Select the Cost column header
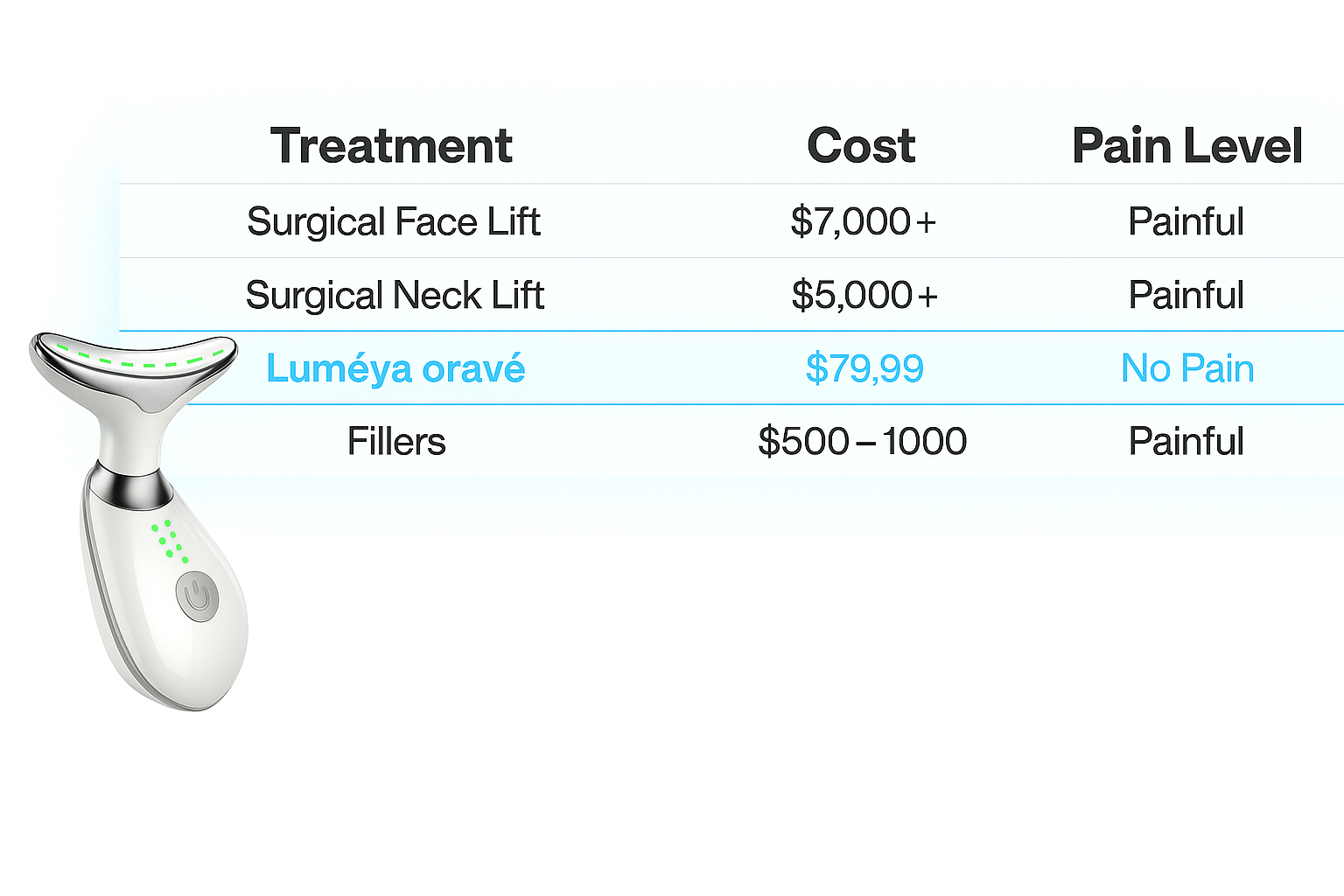The width and height of the screenshot is (1344, 896). click(x=861, y=145)
